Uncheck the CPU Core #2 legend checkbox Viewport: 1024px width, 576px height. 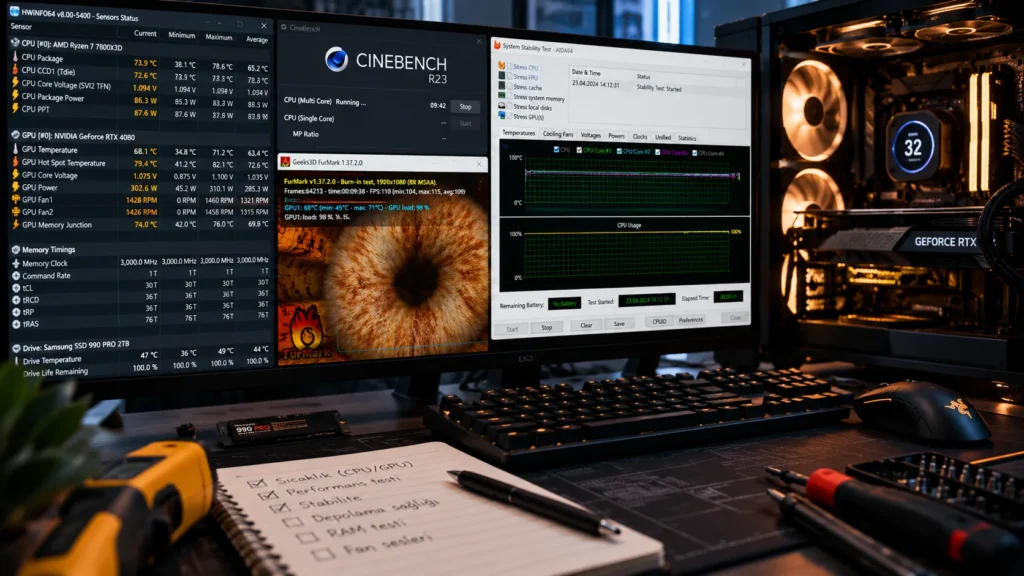coord(619,151)
